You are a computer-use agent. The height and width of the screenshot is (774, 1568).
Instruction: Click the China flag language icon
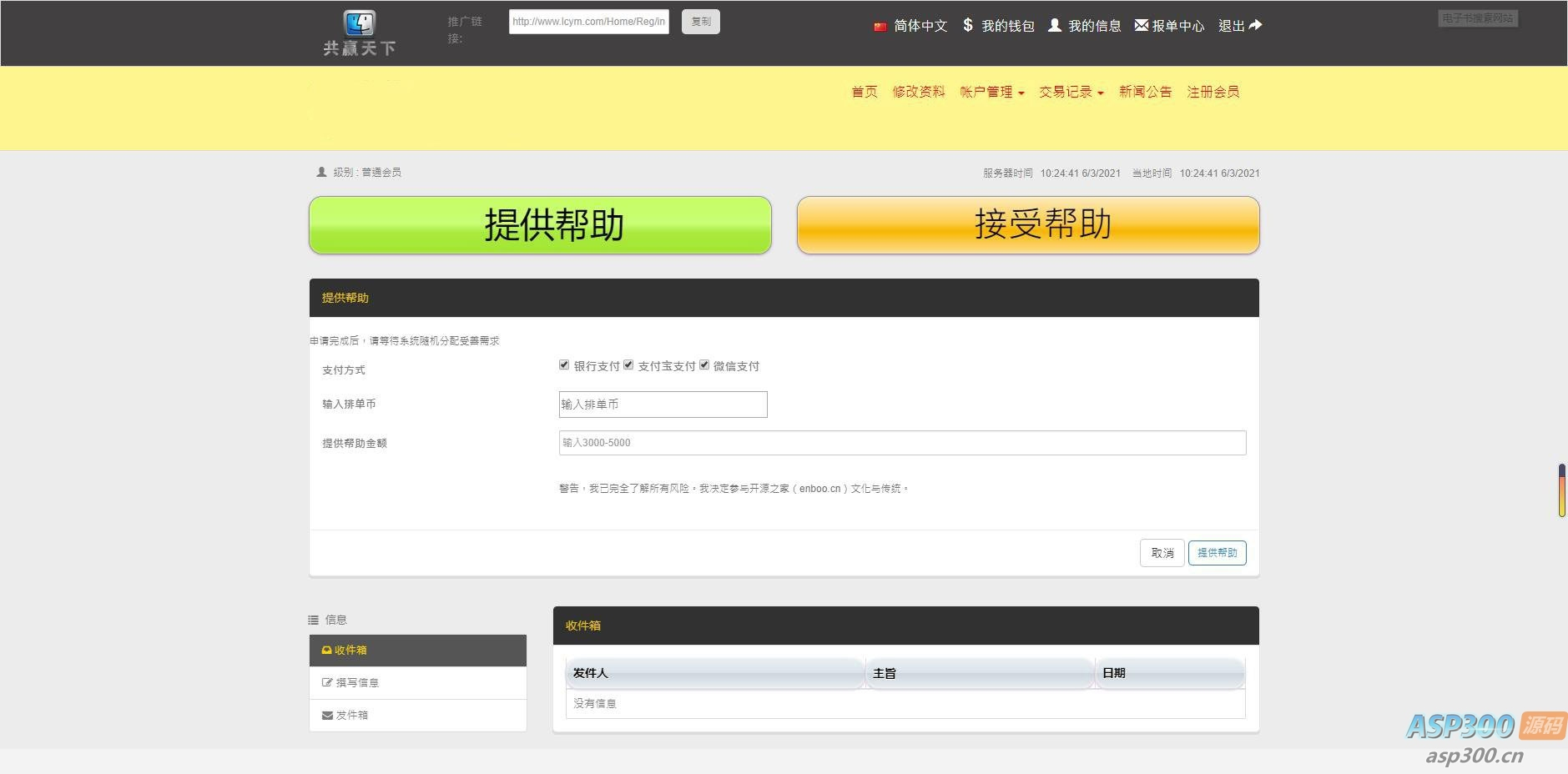point(880,27)
